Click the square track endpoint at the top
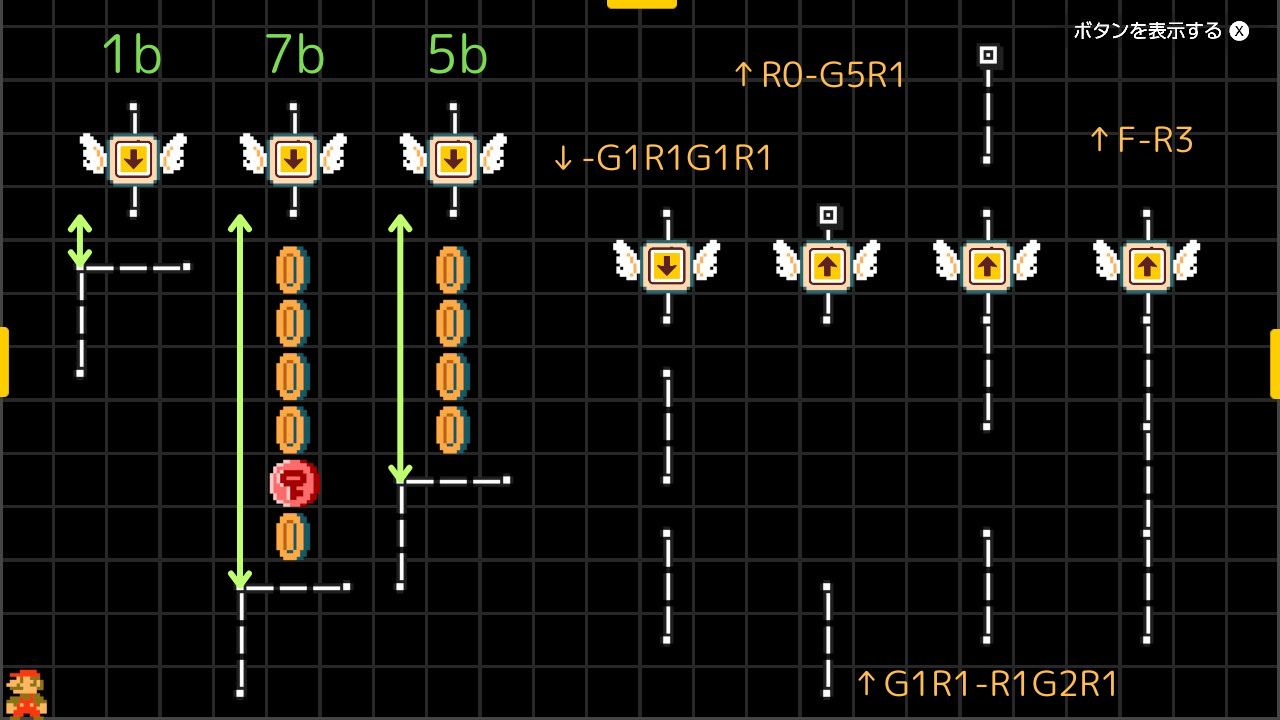This screenshot has height=720, width=1280. coord(988,55)
